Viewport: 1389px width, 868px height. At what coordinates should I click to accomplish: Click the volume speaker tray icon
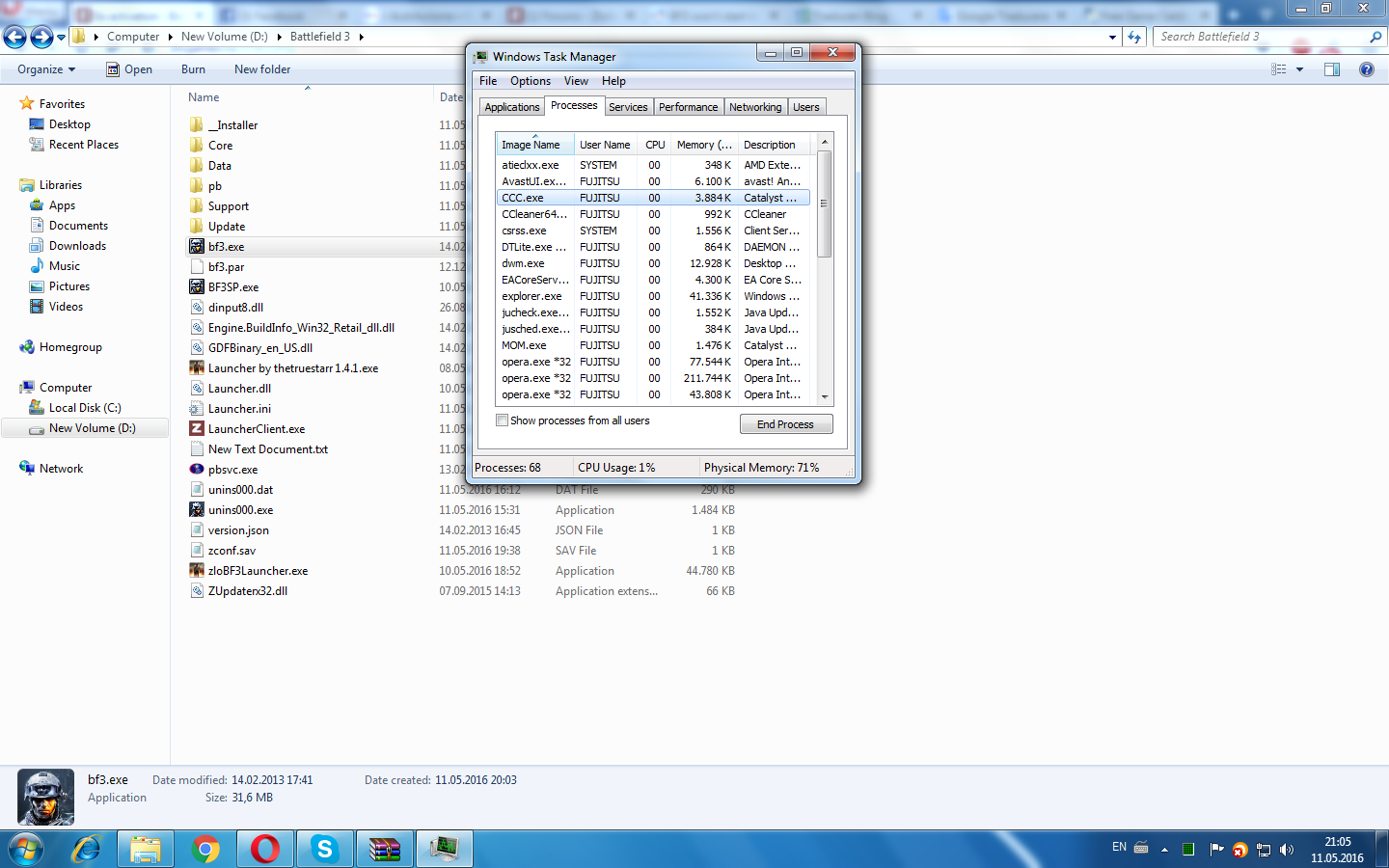pyautogui.click(x=1286, y=850)
